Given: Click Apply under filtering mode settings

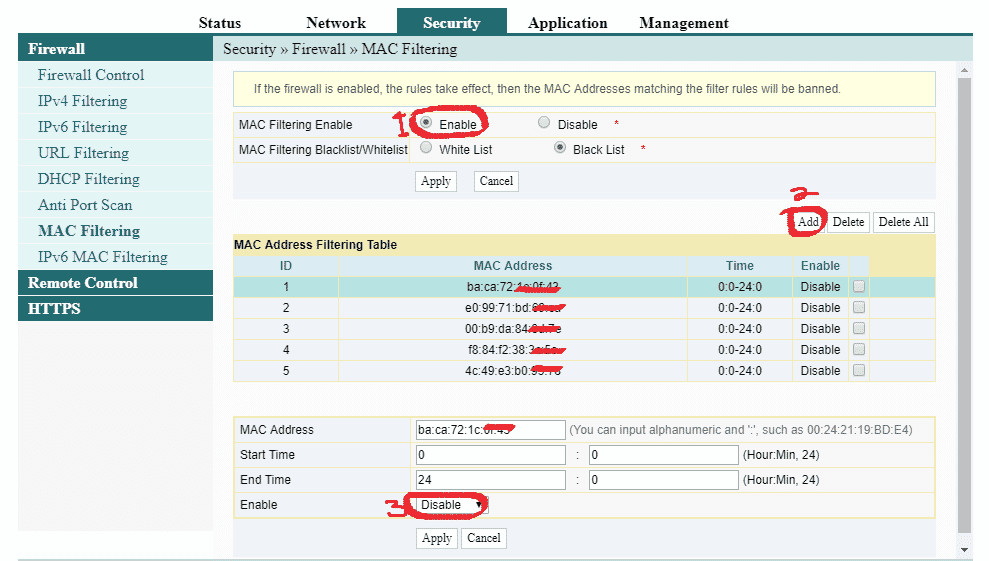Looking at the screenshot, I should tap(436, 181).
